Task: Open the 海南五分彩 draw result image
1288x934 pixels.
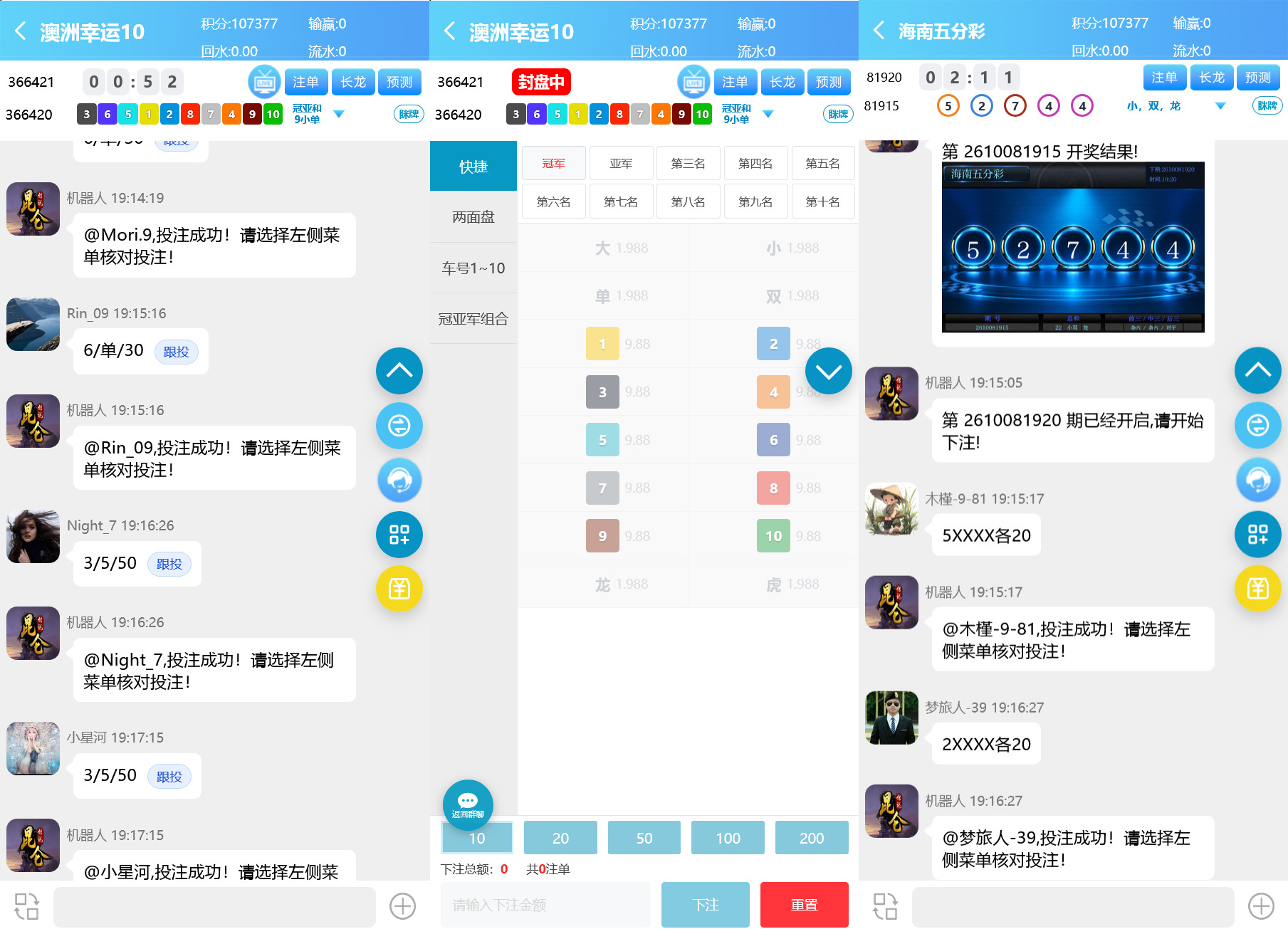Action: 1073,247
